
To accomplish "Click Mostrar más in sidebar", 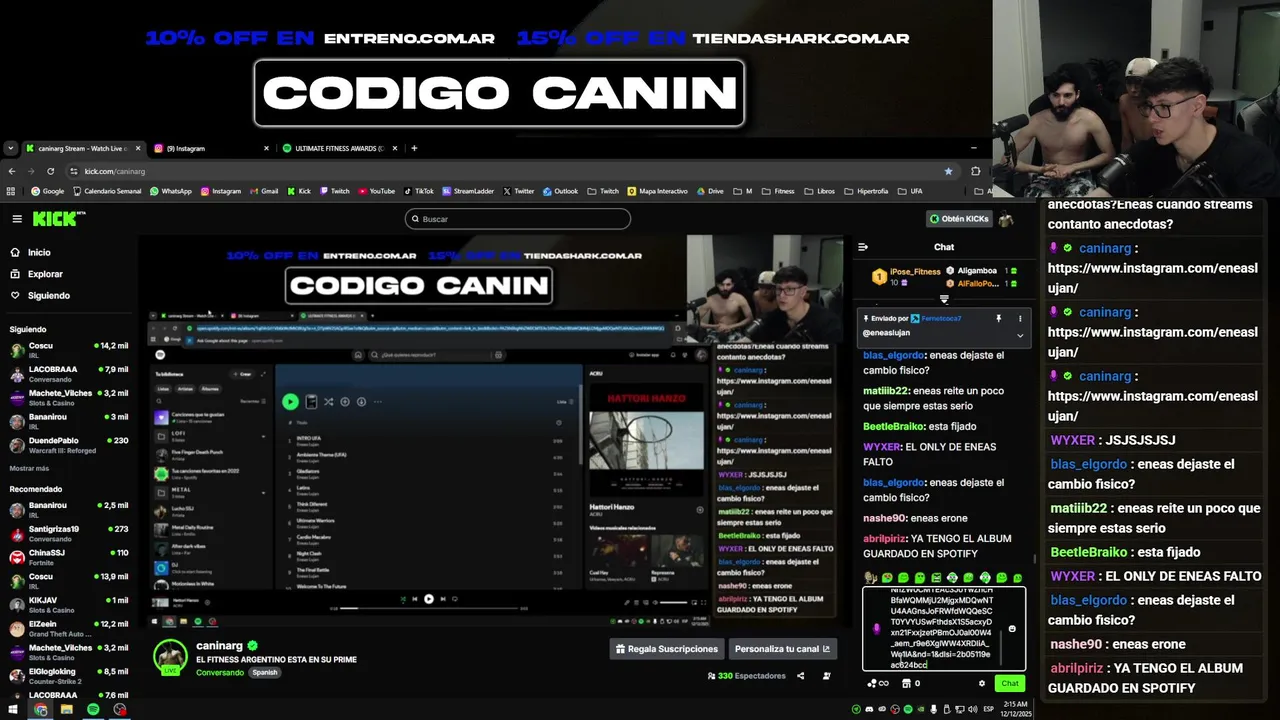I will click(x=29, y=468).
